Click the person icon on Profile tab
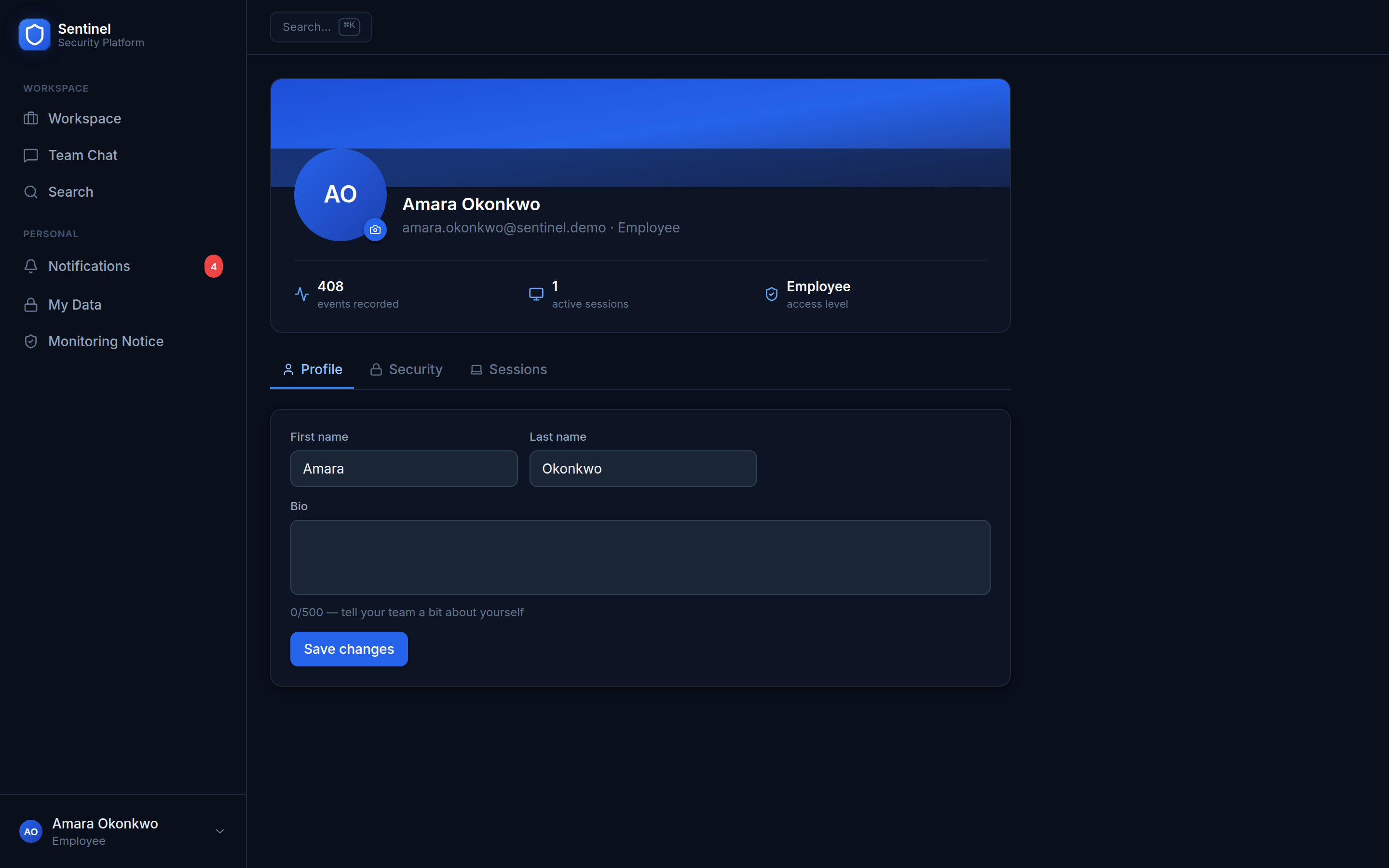Image resolution: width=1389 pixels, height=868 pixels. pyautogui.click(x=288, y=370)
